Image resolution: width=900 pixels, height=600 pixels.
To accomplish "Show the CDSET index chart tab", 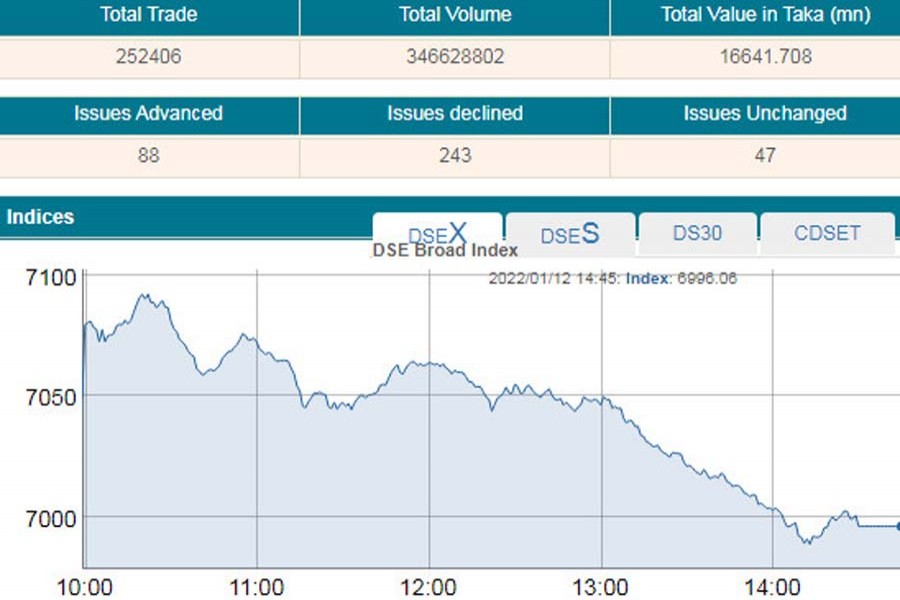I will (x=826, y=234).
